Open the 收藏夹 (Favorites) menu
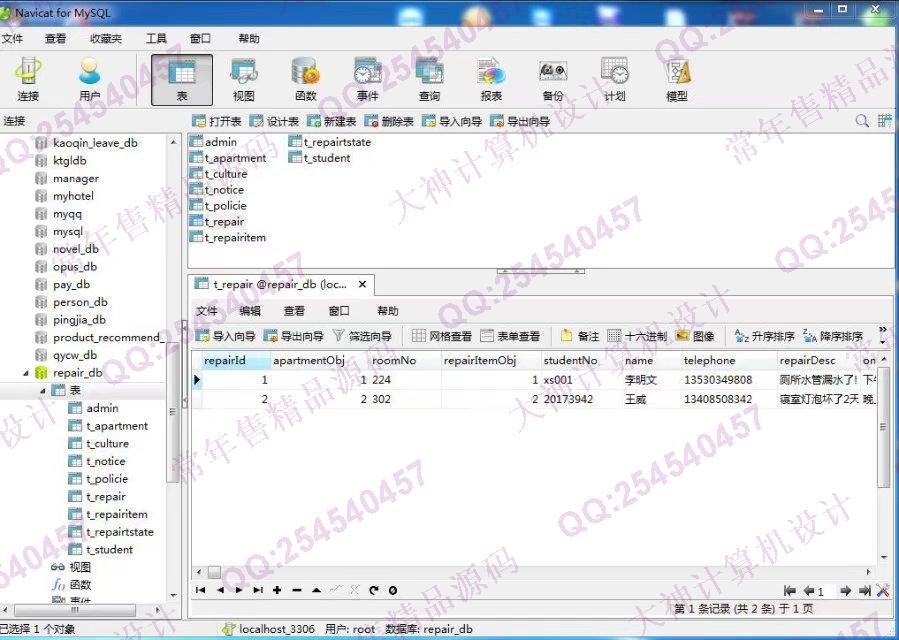The height and width of the screenshot is (640, 899). 106,38
